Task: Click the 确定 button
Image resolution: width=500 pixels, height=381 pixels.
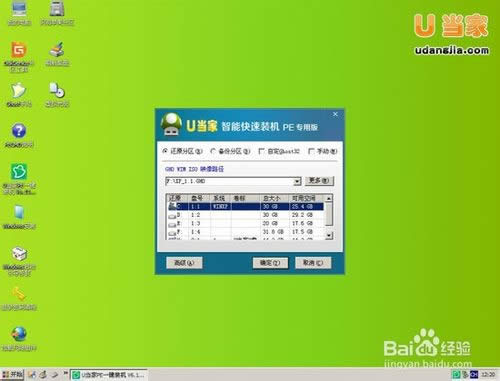Action: tap(270, 263)
